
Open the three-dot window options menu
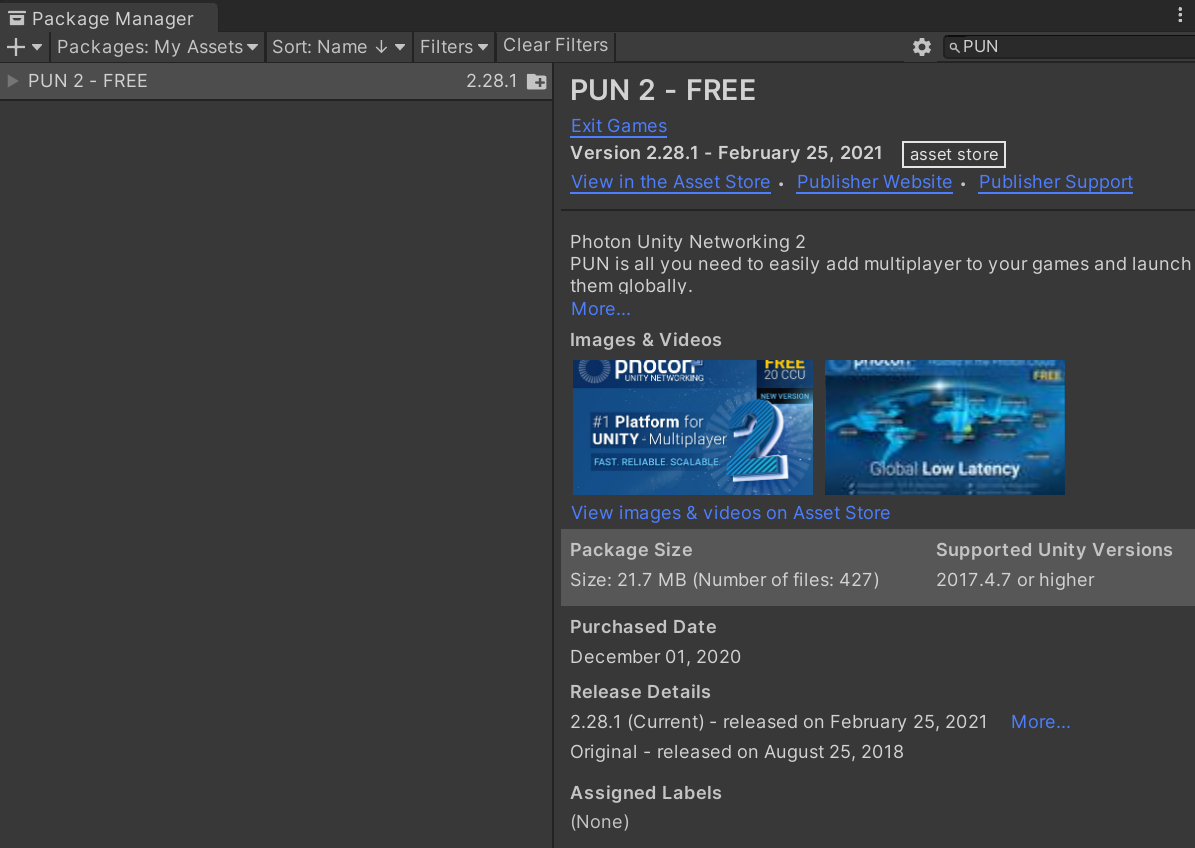coord(1180,14)
